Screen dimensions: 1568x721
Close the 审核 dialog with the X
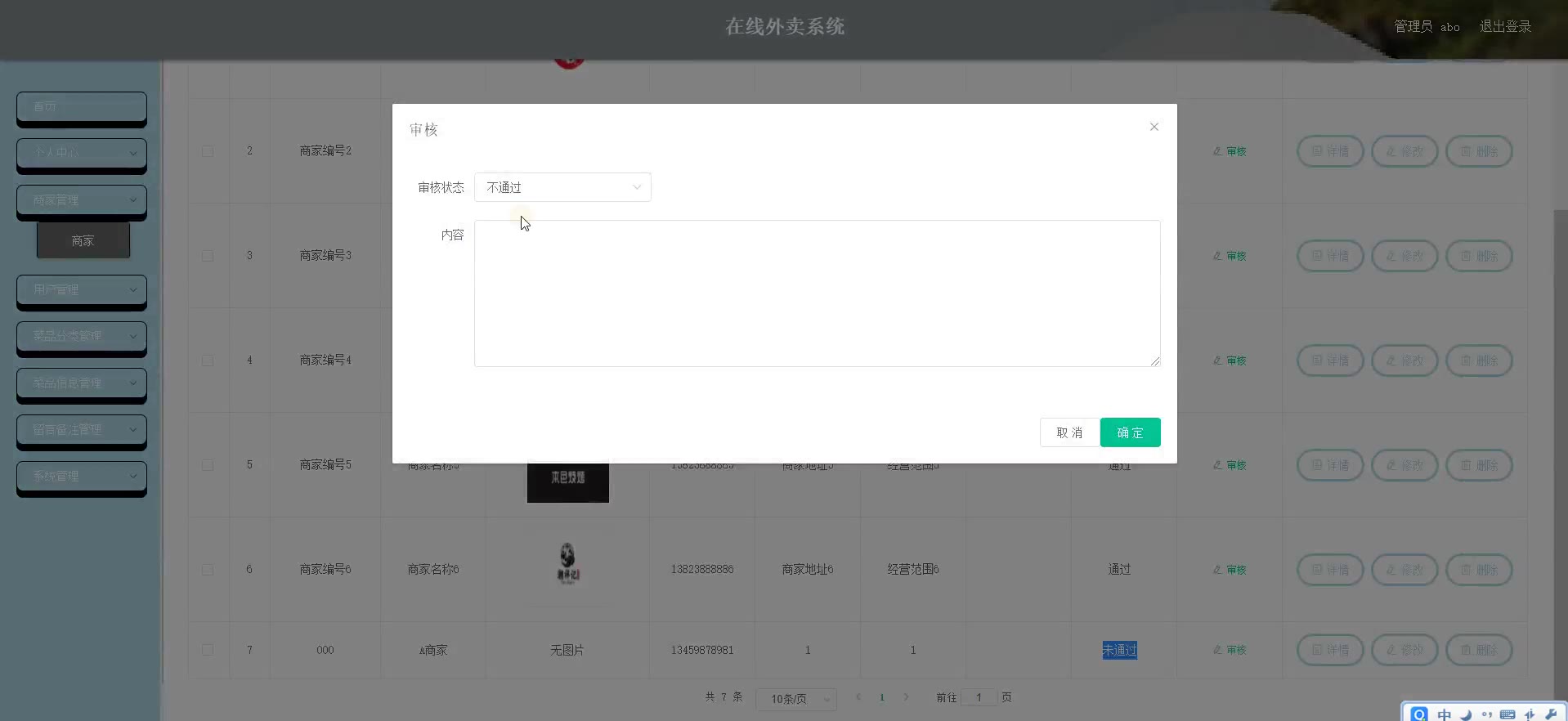(1154, 127)
